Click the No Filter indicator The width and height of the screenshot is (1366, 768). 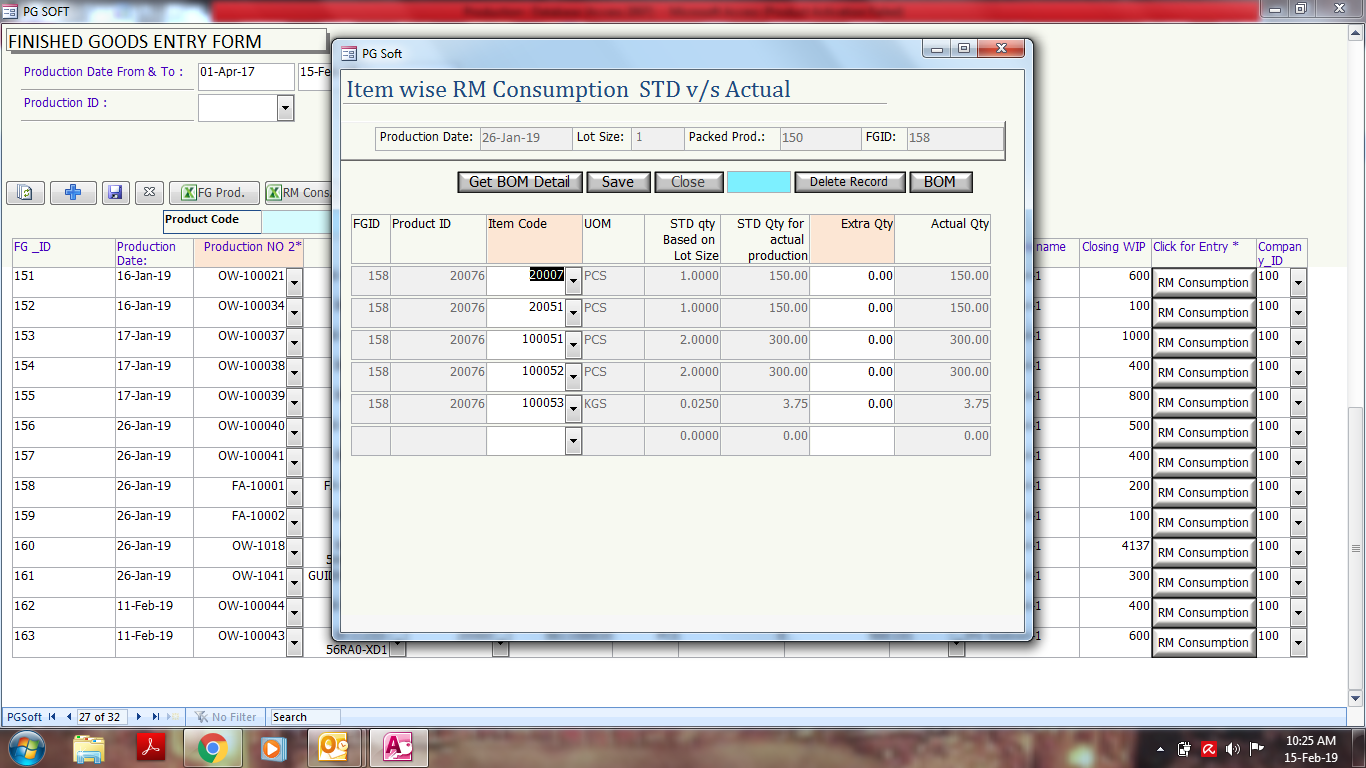[x=226, y=717]
